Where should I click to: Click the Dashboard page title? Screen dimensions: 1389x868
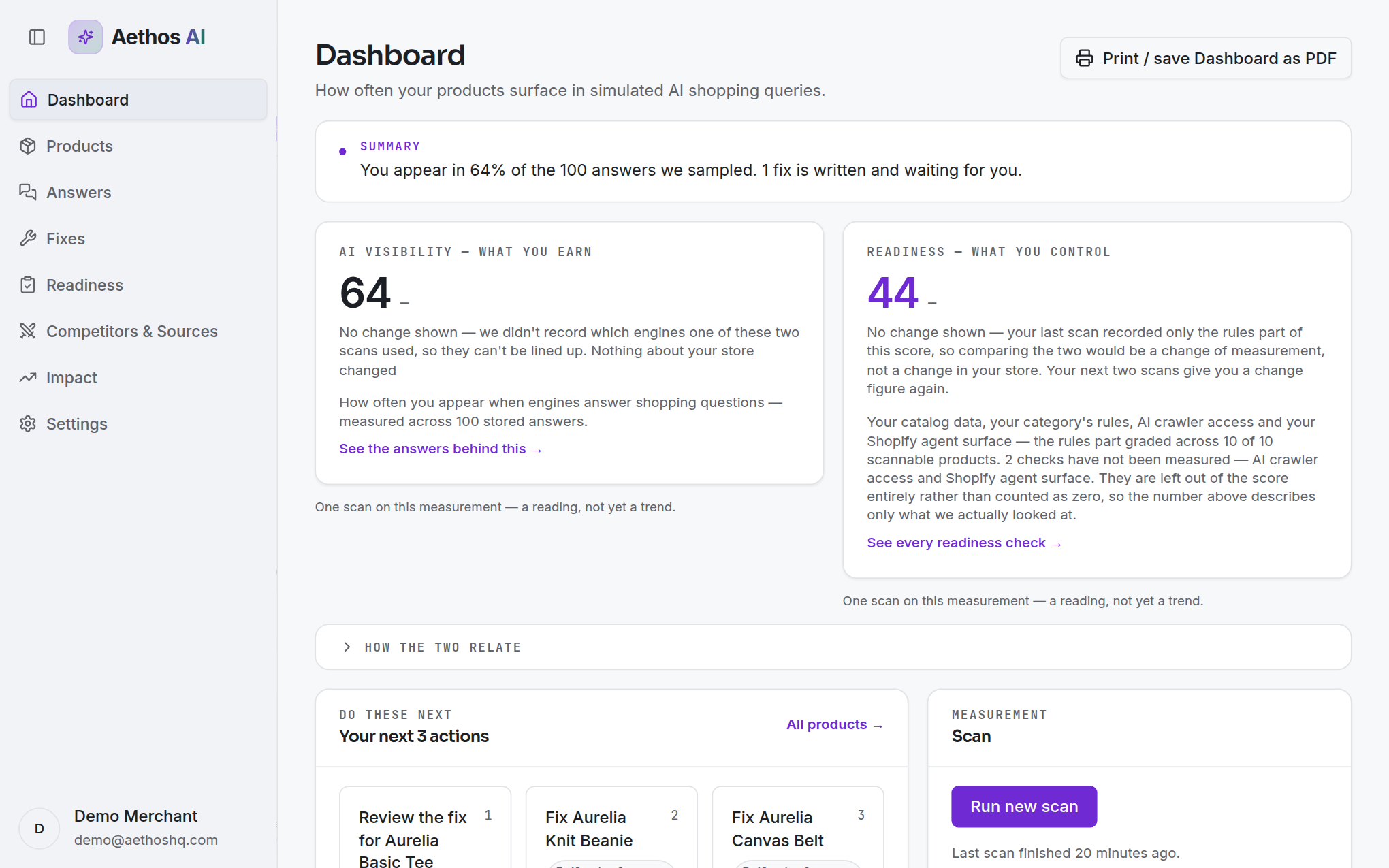390,55
